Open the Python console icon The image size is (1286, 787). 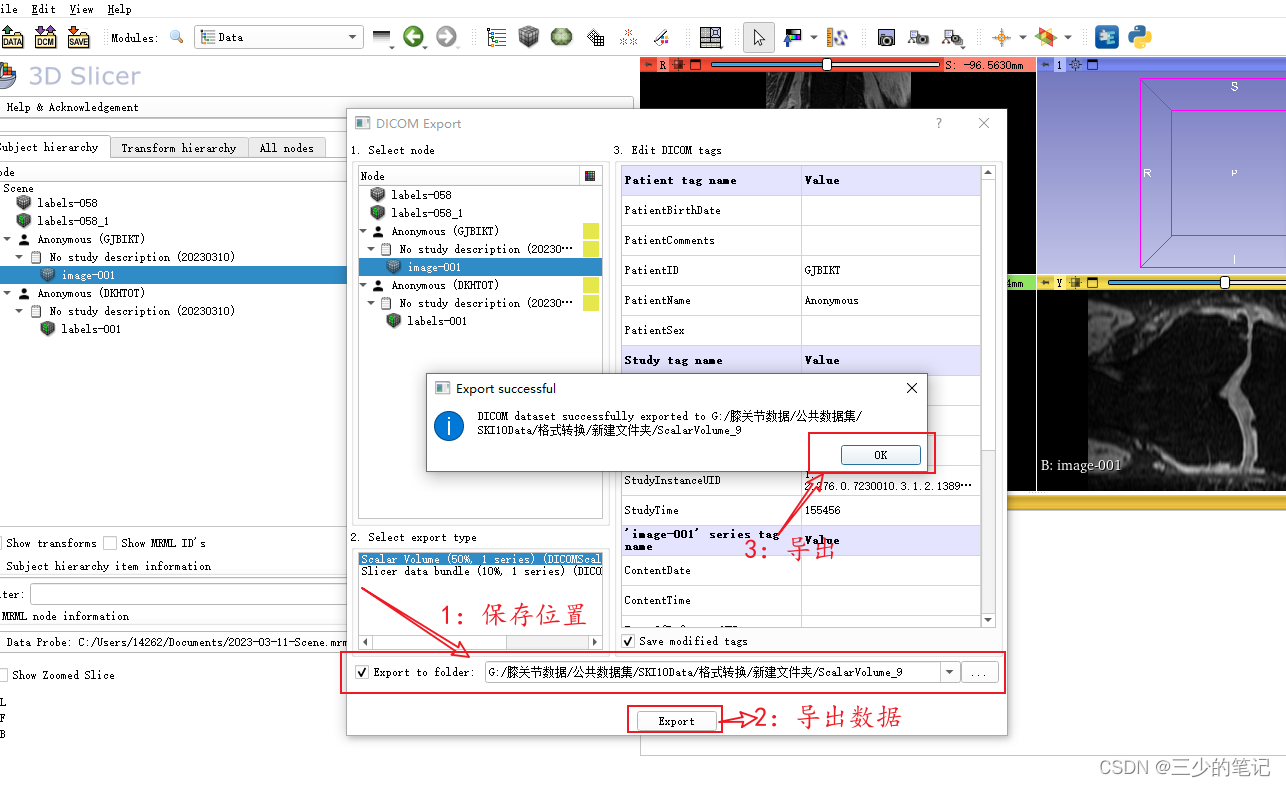(1140, 37)
